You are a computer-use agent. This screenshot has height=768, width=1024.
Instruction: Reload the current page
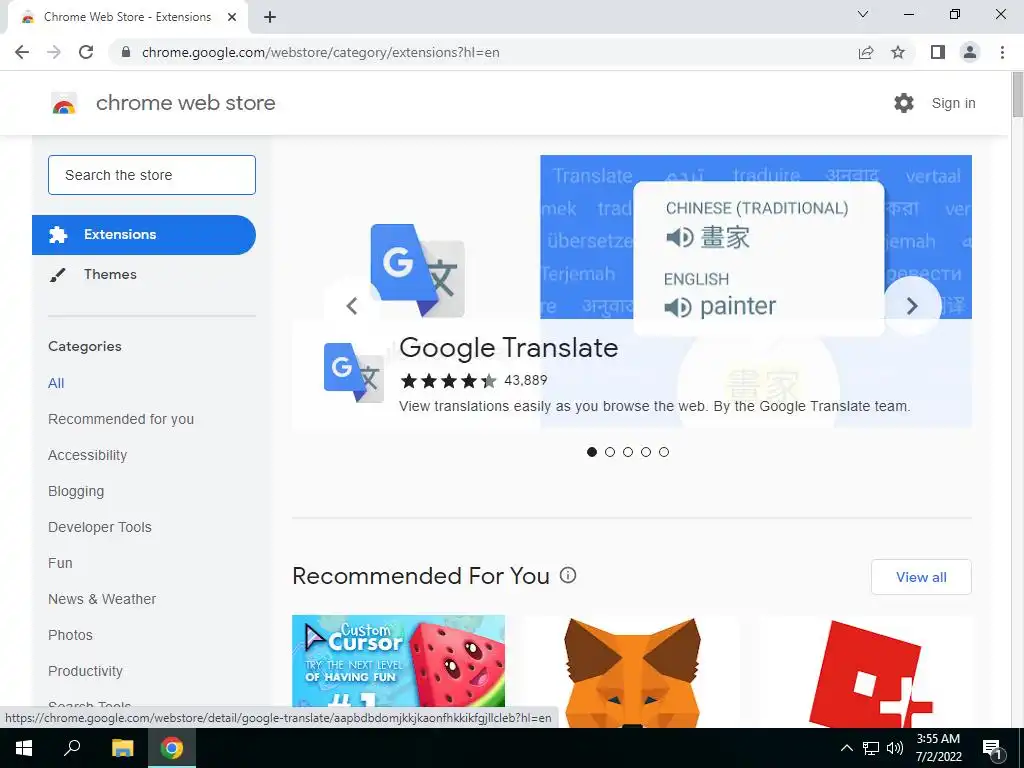click(86, 52)
